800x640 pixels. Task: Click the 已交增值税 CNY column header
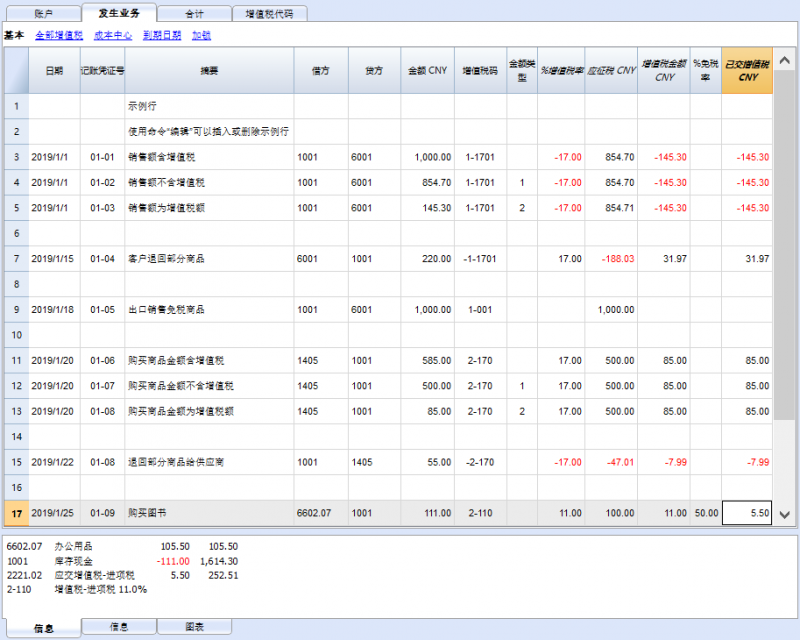(747, 71)
